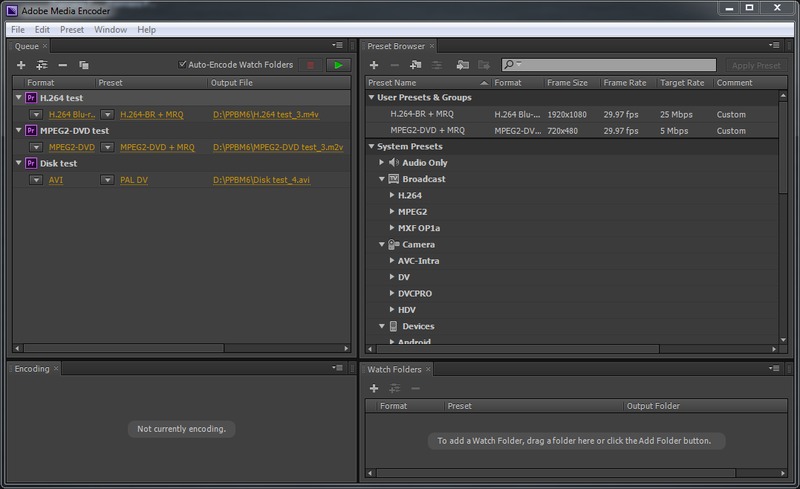This screenshot has width=800, height=489.
Task: Collapse the MPEG2-DVD test queue item
Action: coord(20,131)
